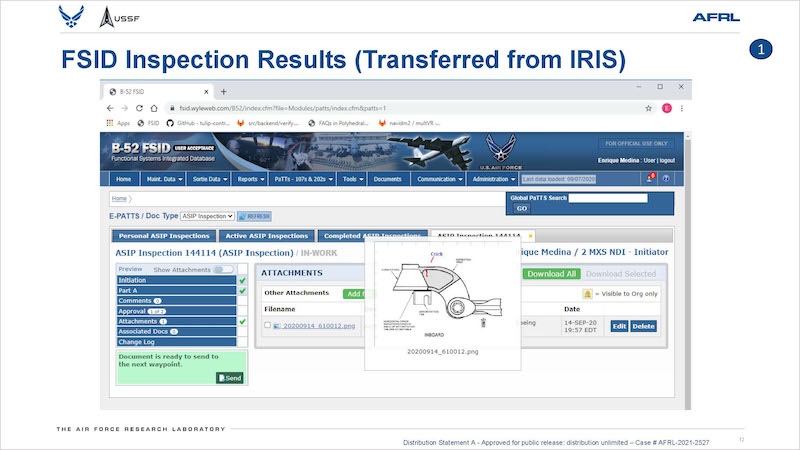Expand the Maint. Data menu
This screenshot has width=800, height=450.
coord(164,179)
